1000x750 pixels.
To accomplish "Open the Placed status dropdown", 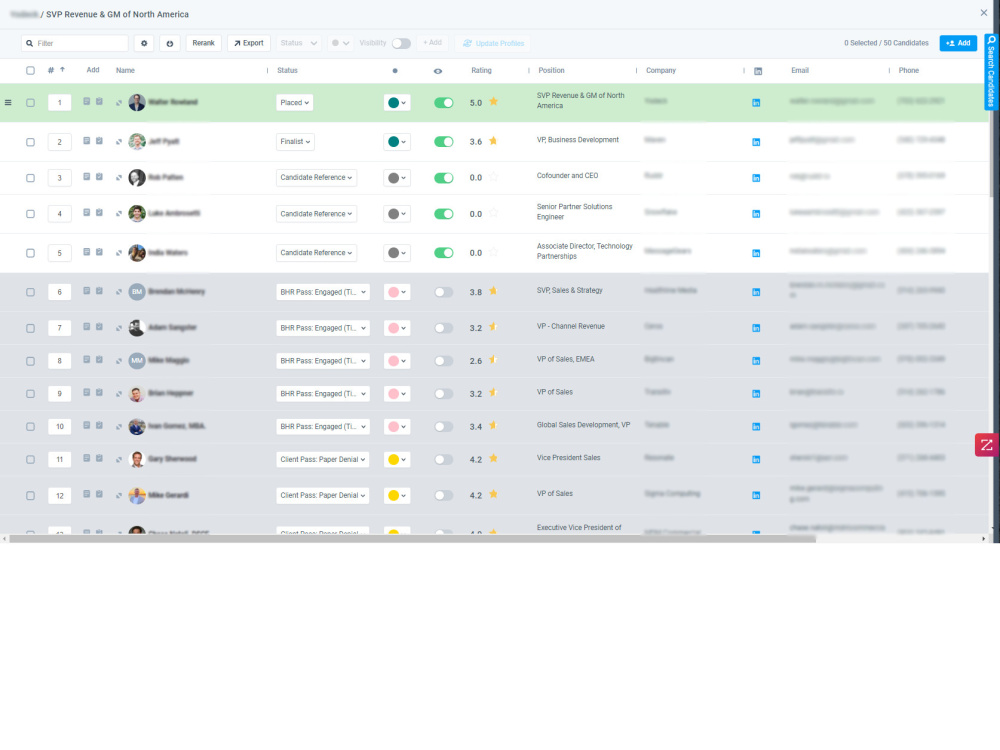I will click(295, 103).
